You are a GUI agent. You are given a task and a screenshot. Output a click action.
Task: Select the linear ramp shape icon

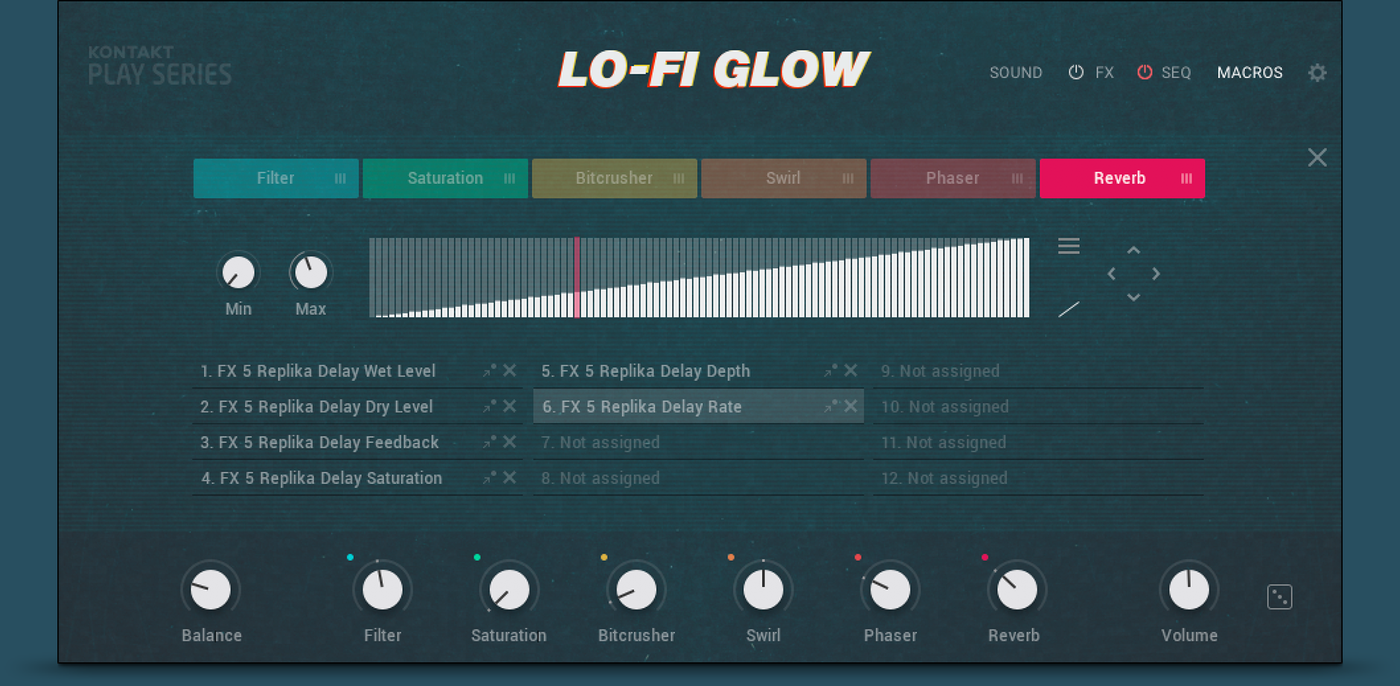point(1069,309)
